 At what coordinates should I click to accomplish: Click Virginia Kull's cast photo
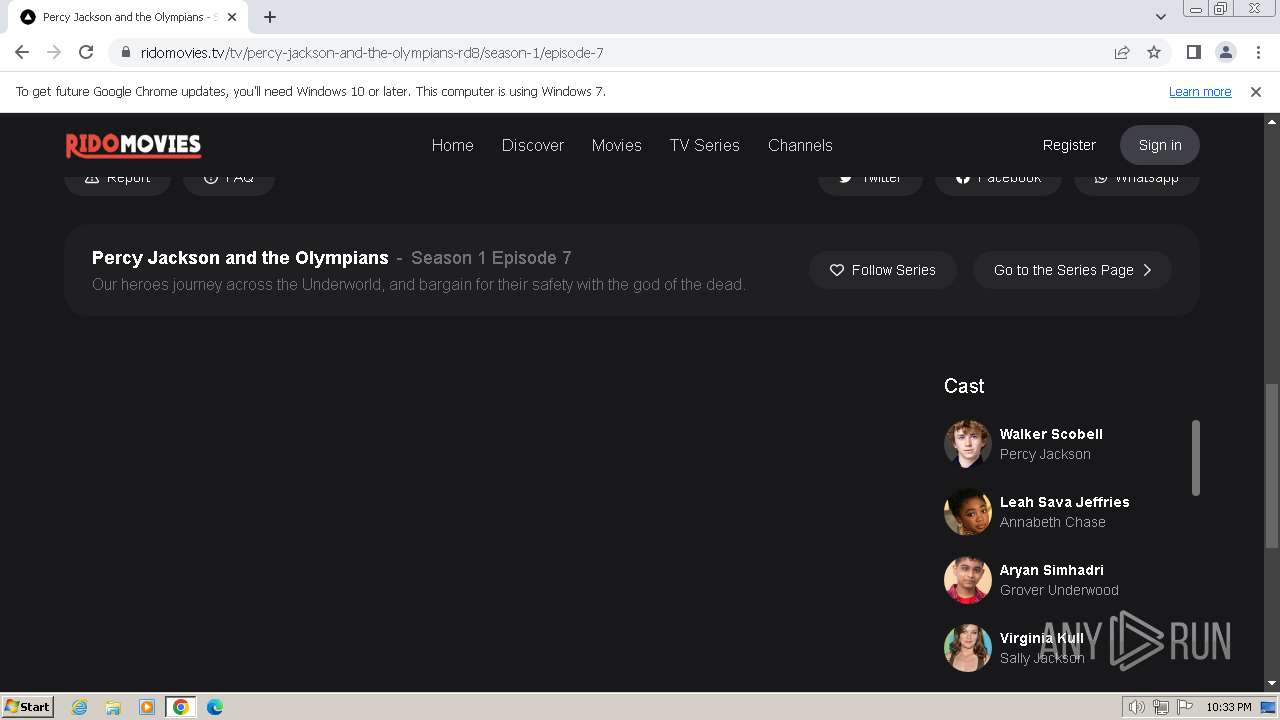pyautogui.click(x=968, y=648)
